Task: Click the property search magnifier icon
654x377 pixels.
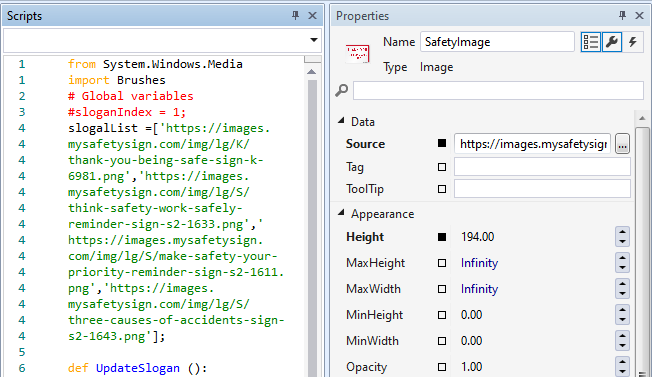Action: (342, 90)
